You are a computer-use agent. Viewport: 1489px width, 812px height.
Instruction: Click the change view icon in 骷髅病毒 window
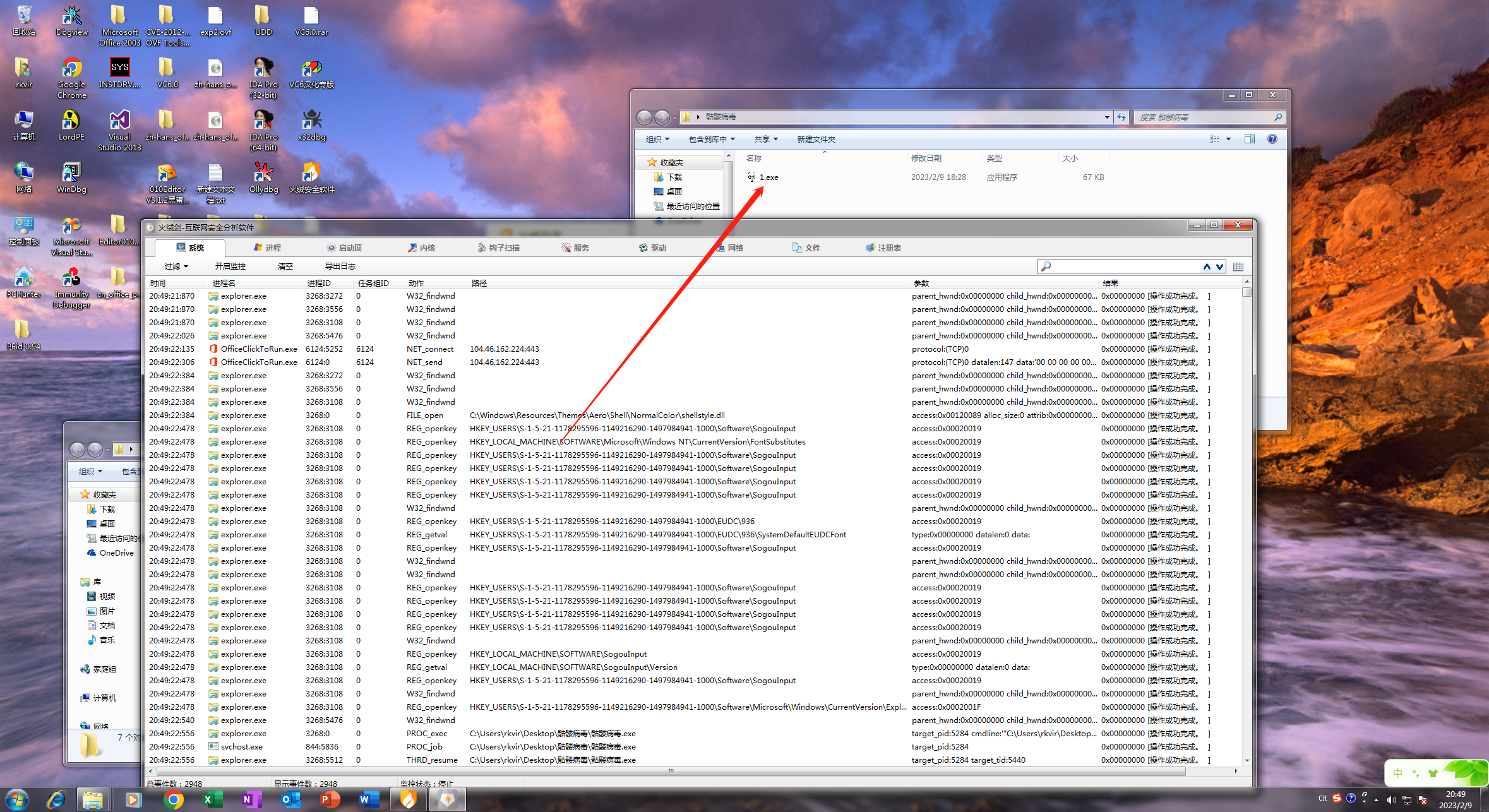click(x=1214, y=139)
